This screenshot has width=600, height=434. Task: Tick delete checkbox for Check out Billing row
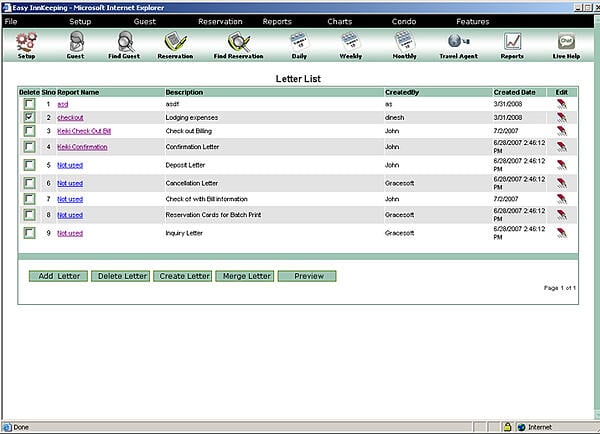click(29, 131)
